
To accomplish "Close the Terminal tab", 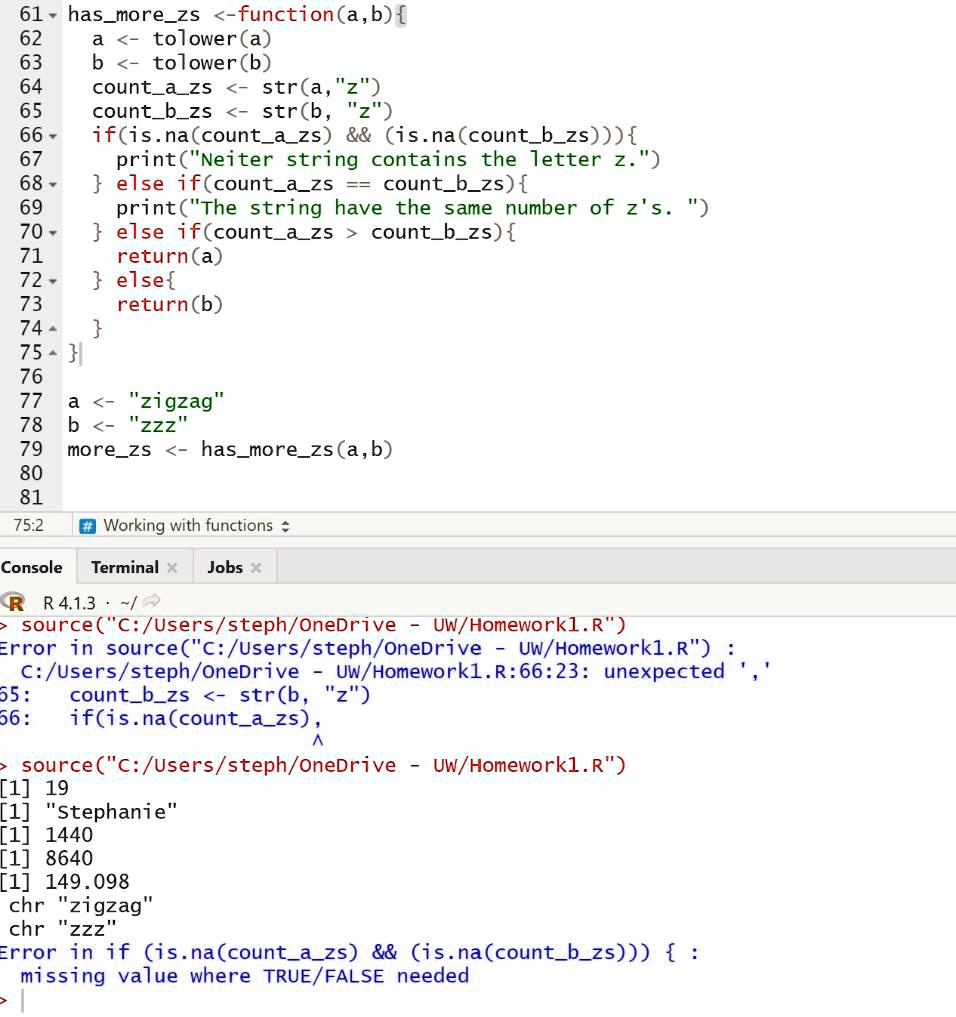I will tap(172, 568).
